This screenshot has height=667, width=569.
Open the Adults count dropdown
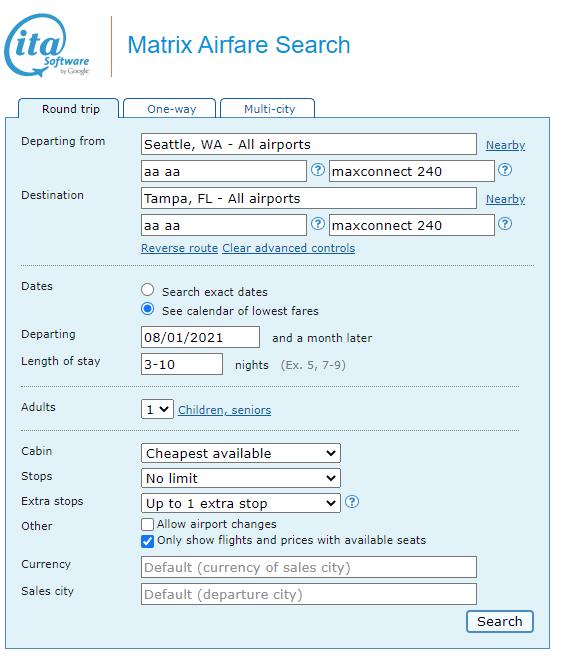point(157,409)
